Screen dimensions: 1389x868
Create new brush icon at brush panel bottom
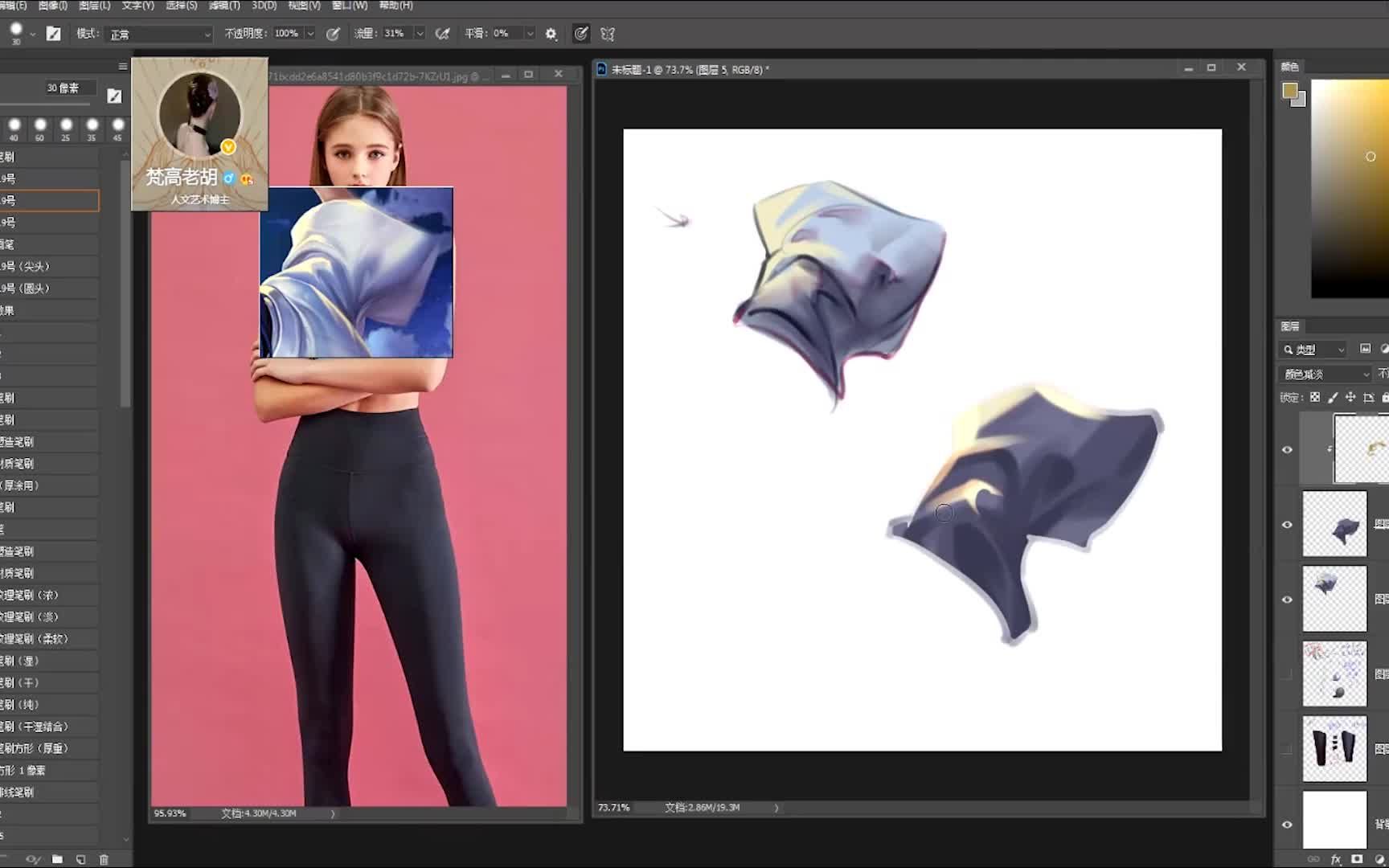click(x=80, y=859)
